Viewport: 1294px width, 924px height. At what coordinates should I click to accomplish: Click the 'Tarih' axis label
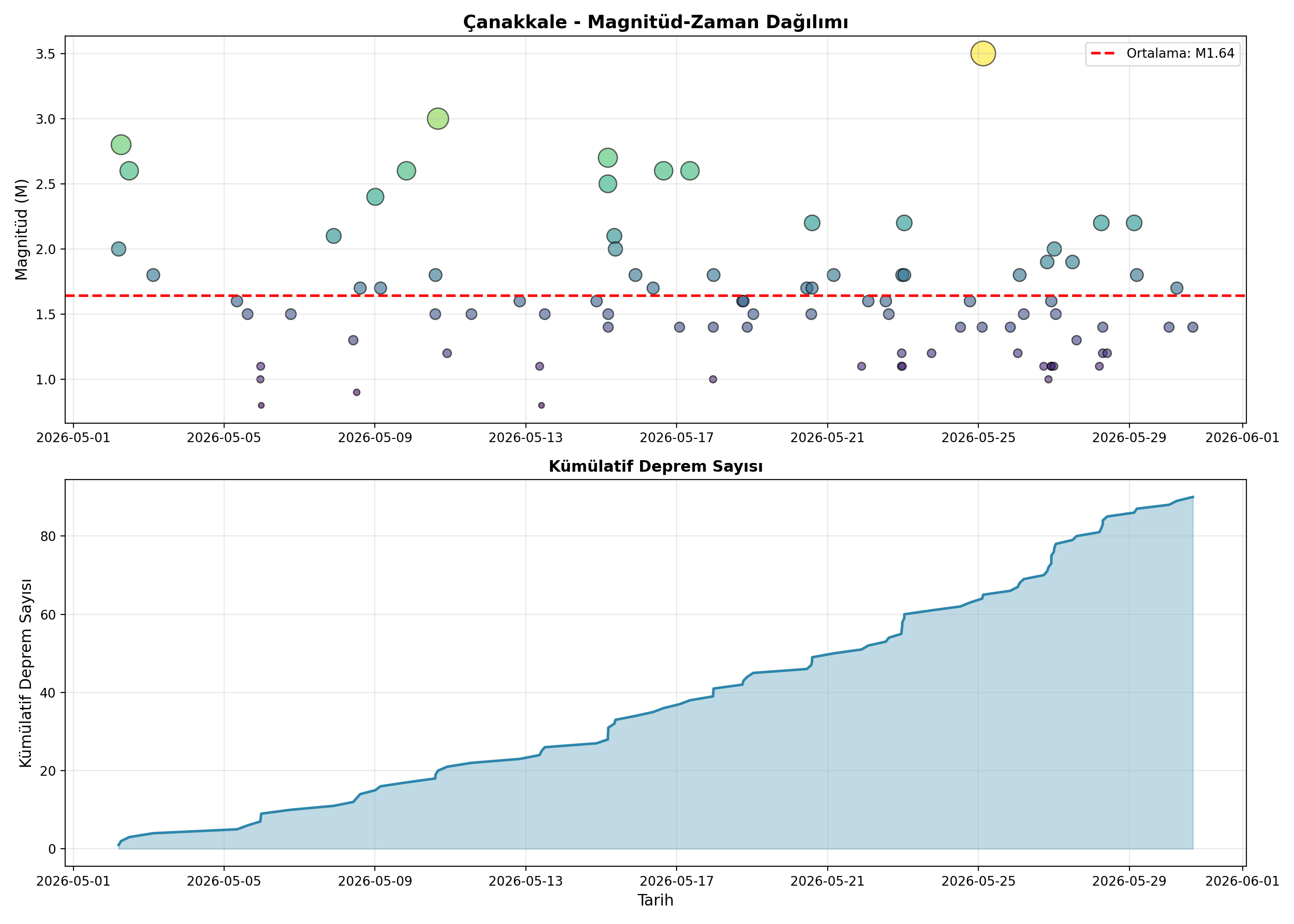(655, 900)
